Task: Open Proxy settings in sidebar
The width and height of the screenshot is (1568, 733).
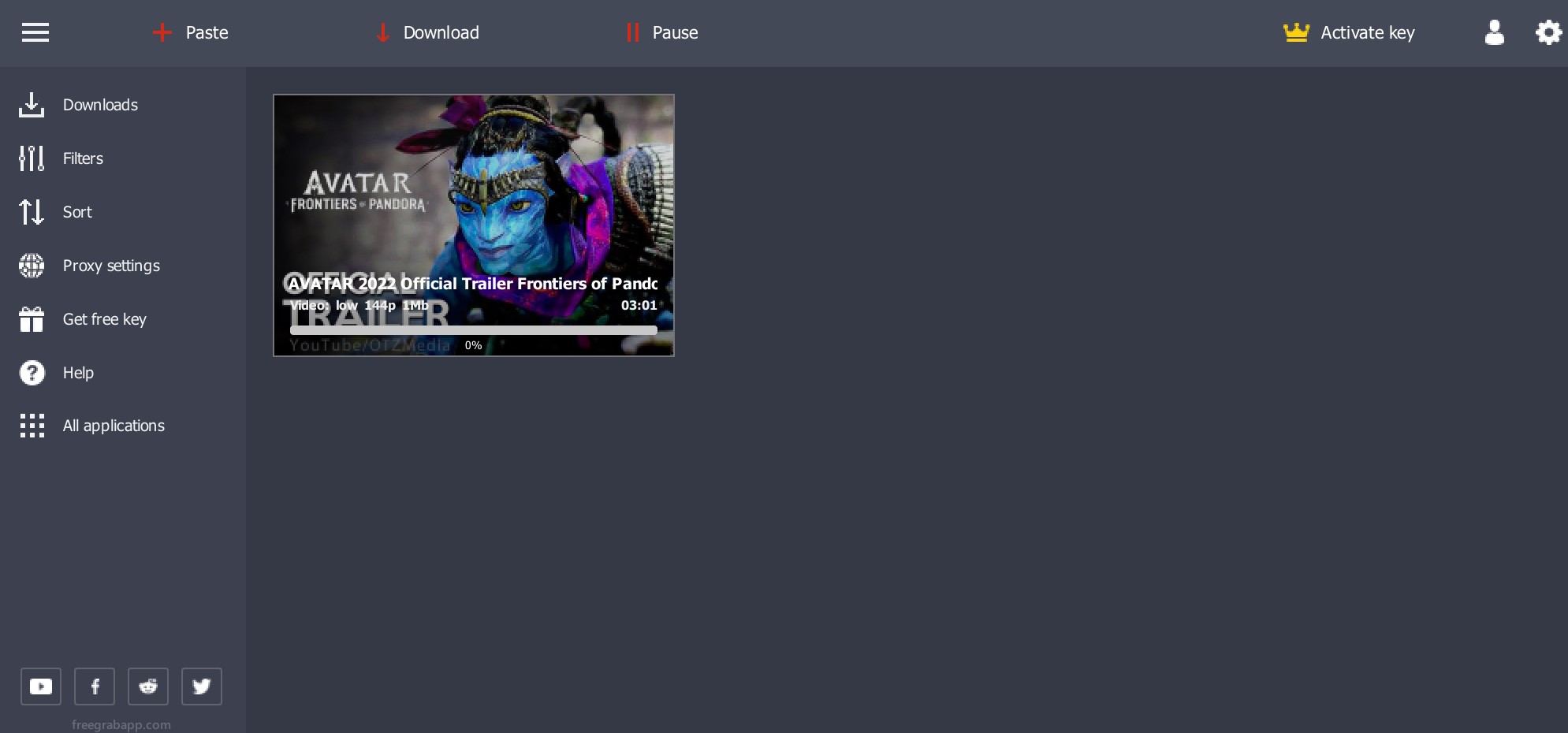Action: tap(111, 266)
